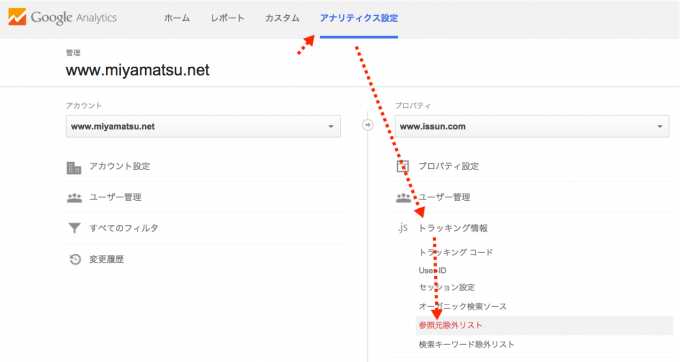Click the Google Analytics wordmark text
Screen dimensions: 680x362
[x=74, y=18]
